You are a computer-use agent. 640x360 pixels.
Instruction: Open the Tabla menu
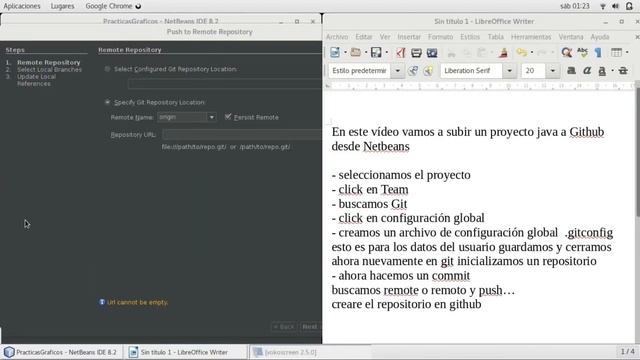496,37
